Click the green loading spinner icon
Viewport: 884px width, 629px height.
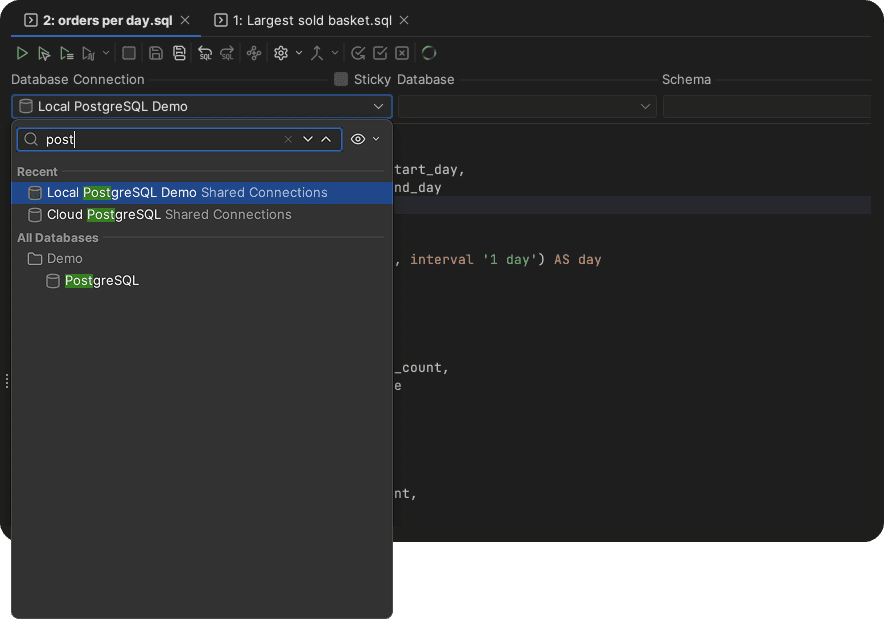(429, 53)
